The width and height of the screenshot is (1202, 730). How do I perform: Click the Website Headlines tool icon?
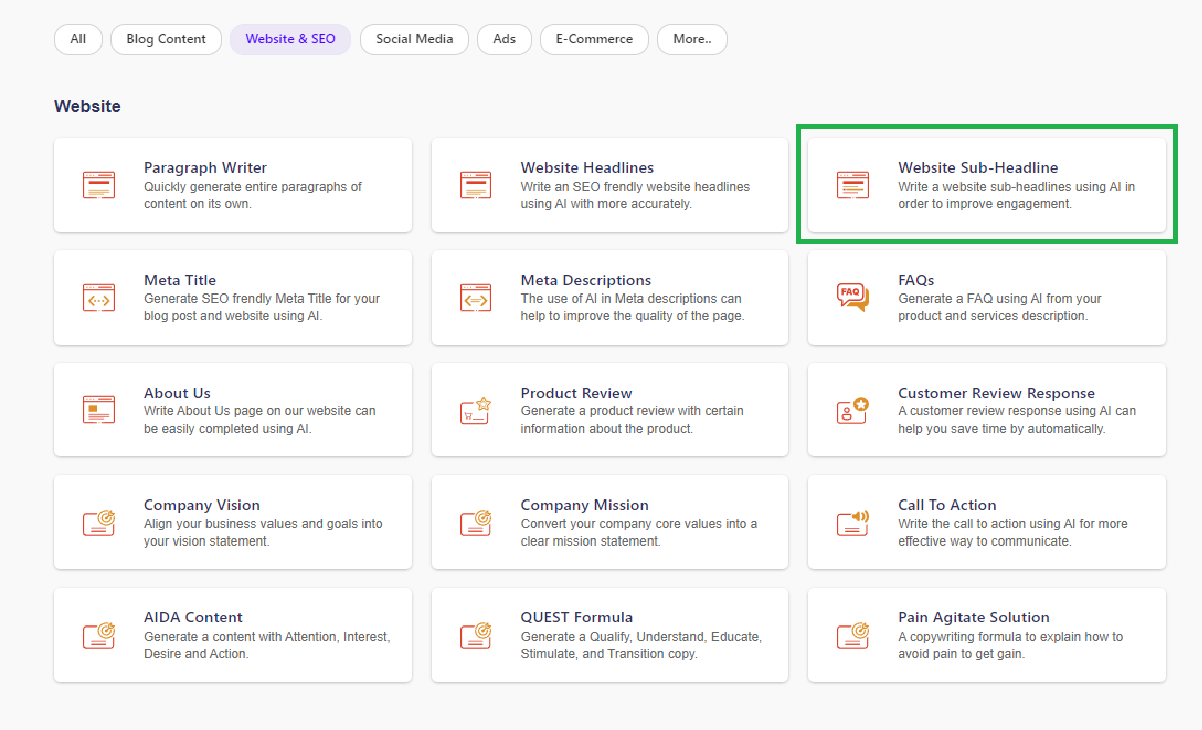475,185
